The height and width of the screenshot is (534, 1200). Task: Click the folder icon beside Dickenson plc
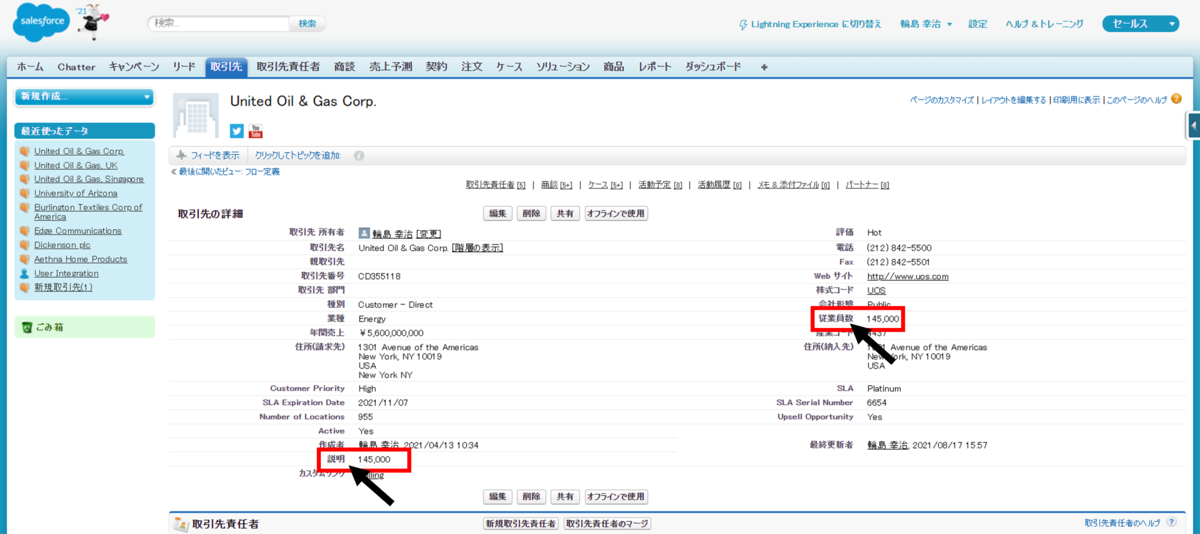coord(24,244)
